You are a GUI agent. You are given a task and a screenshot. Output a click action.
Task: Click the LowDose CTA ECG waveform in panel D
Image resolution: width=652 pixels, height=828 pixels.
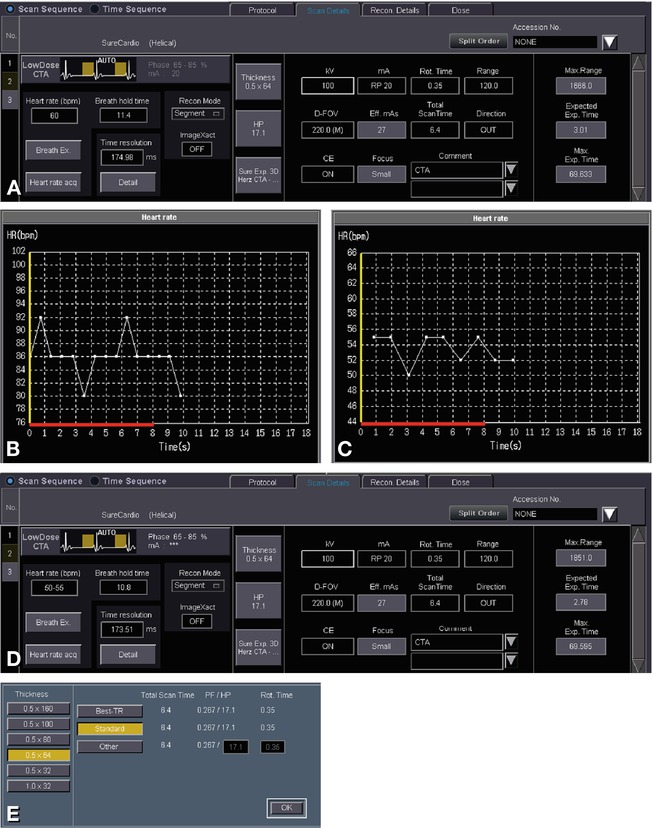click(92, 541)
